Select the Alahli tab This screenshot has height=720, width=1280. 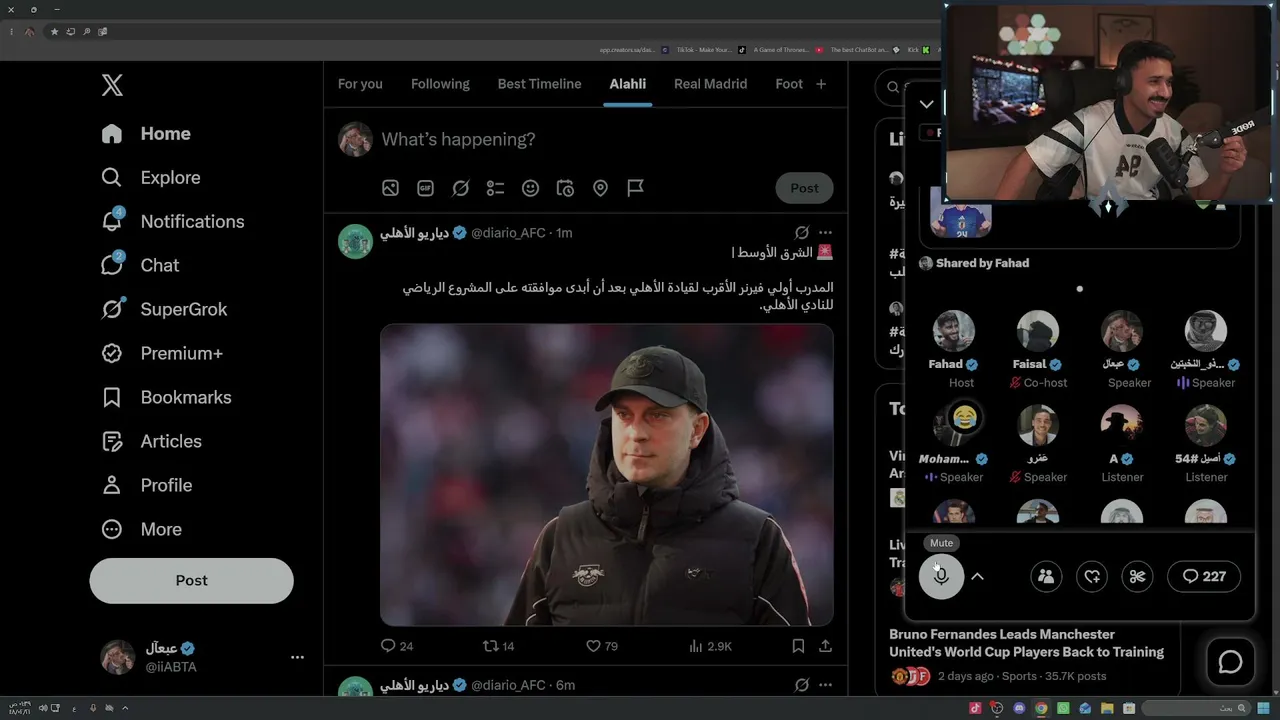pos(628,84)
